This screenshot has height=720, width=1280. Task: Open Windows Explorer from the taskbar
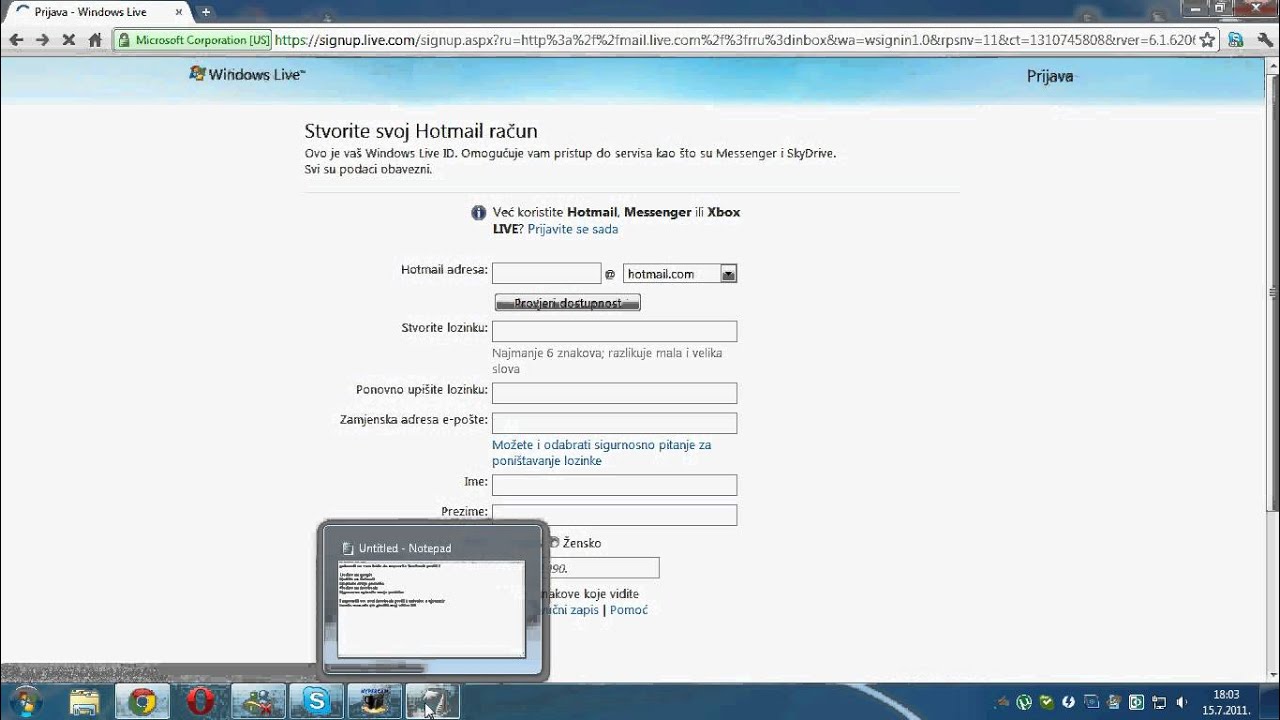tap(85, 702)
